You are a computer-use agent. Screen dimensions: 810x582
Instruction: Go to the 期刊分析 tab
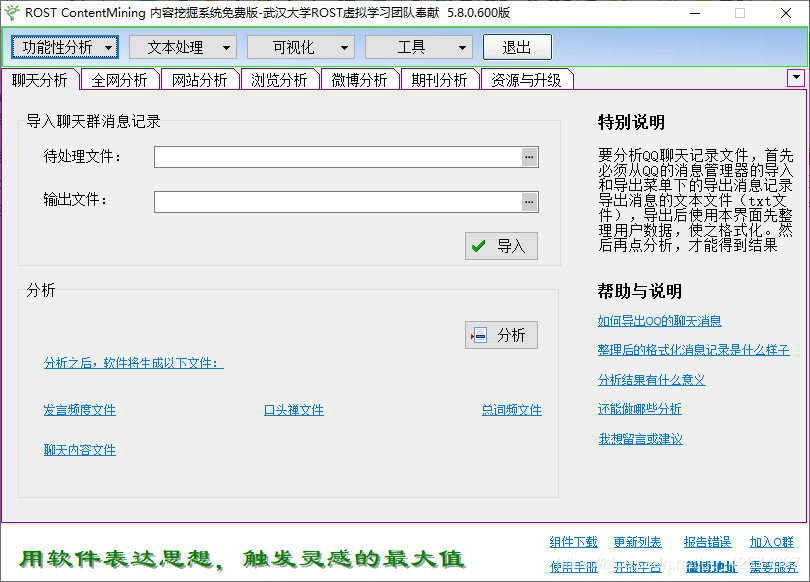440,80
